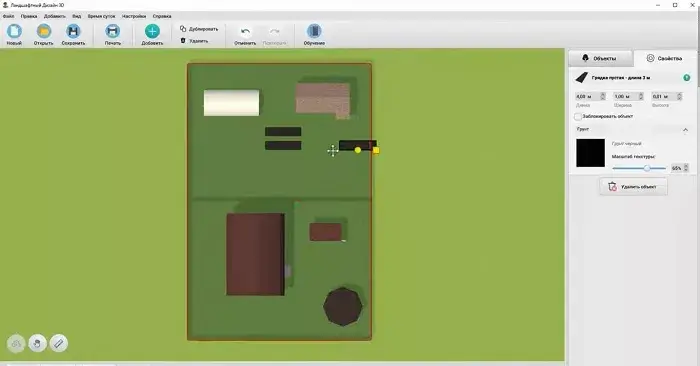Viewport: 700px width, 366px height.
Task: Toggle the Заблокировать объект checkbox
Action: coord(578,116)
